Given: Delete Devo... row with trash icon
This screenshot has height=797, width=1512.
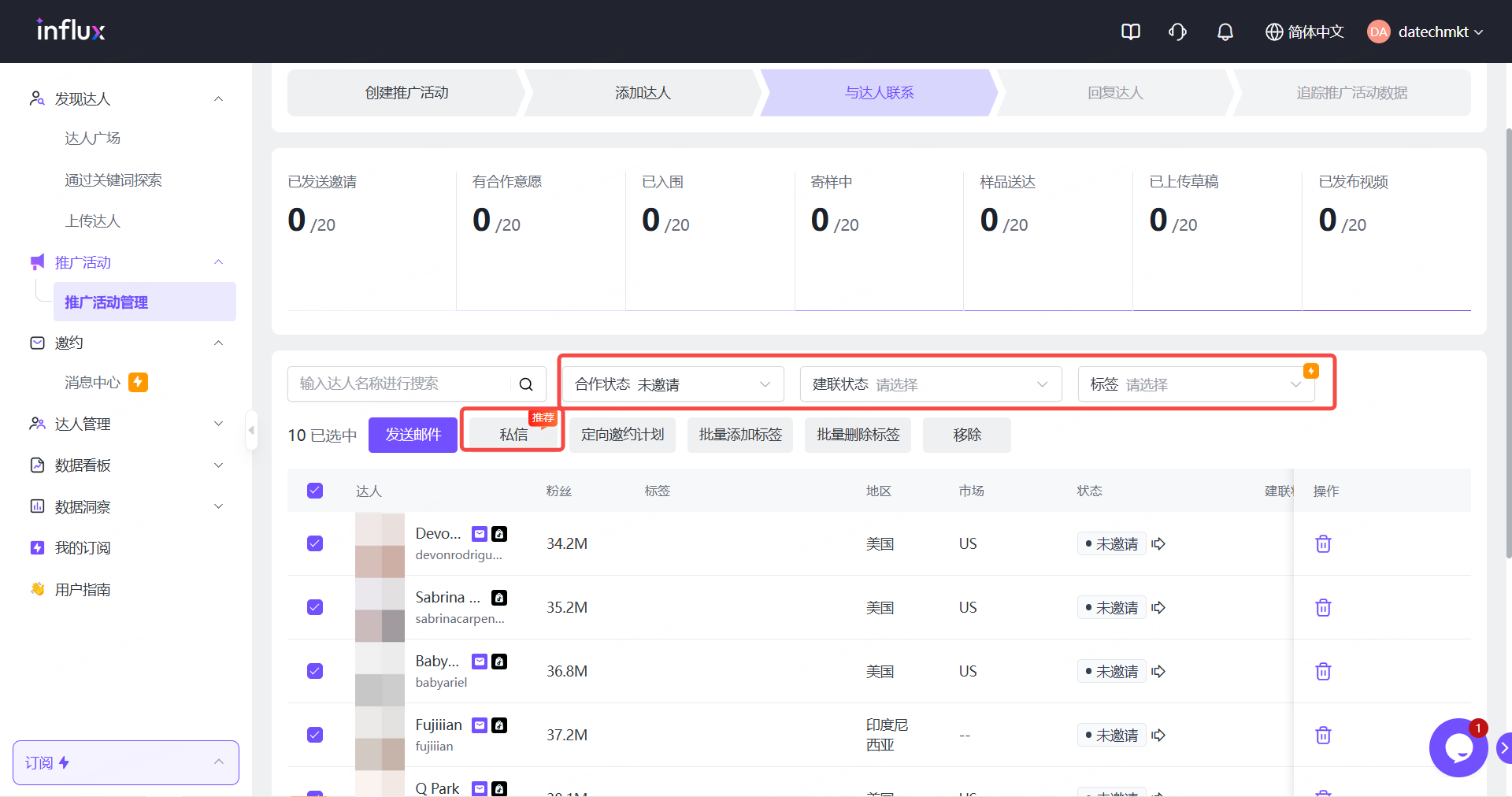Looking at the screenshot, I should [1323, 544].
